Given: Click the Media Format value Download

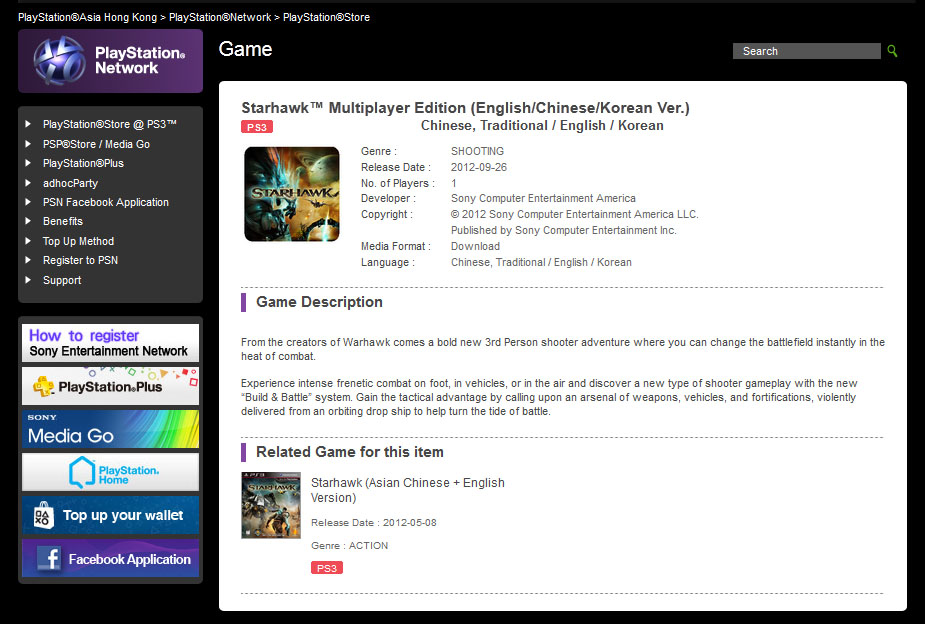Looking at the screenshot, I should point(475,246).
